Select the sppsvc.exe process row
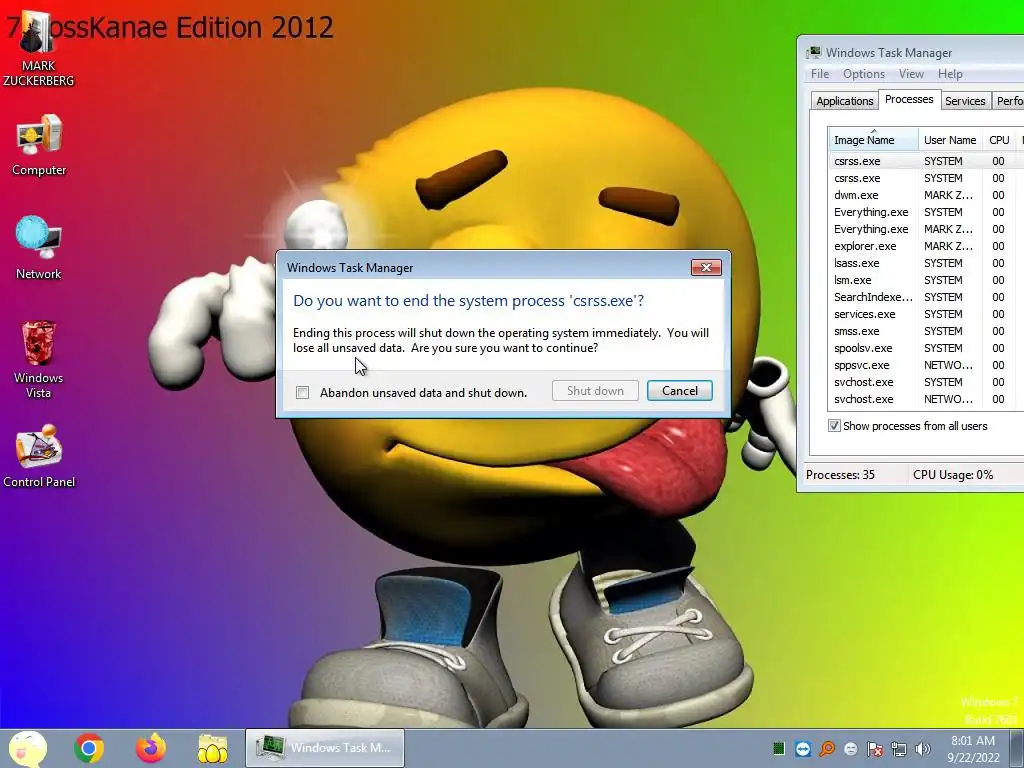Screen dimensions: 1024x768 [x=926, y=364]
